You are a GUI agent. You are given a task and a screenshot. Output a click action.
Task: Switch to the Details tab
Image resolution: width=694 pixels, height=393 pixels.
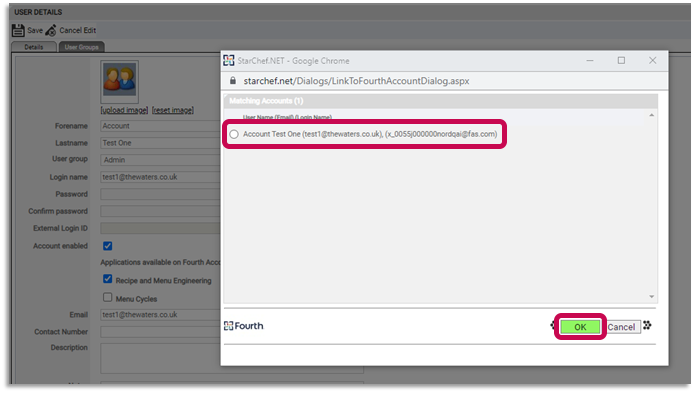[34, 47]
